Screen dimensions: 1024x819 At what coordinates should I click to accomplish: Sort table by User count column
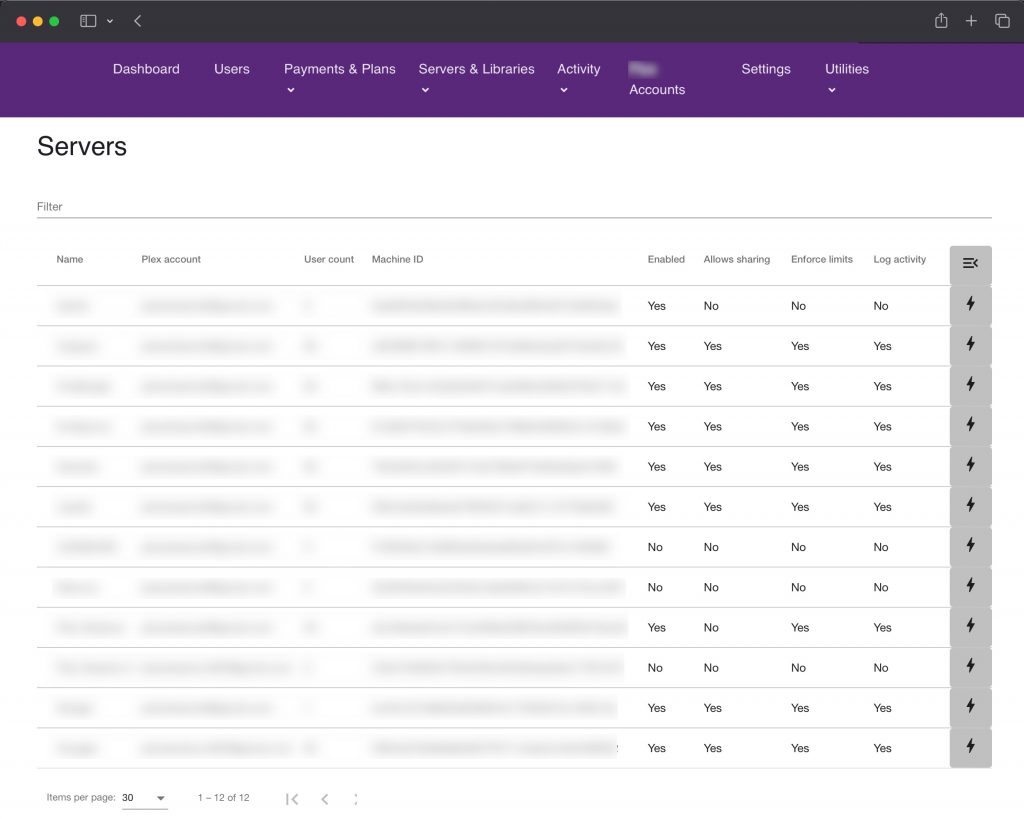click(x=329, y=259)
